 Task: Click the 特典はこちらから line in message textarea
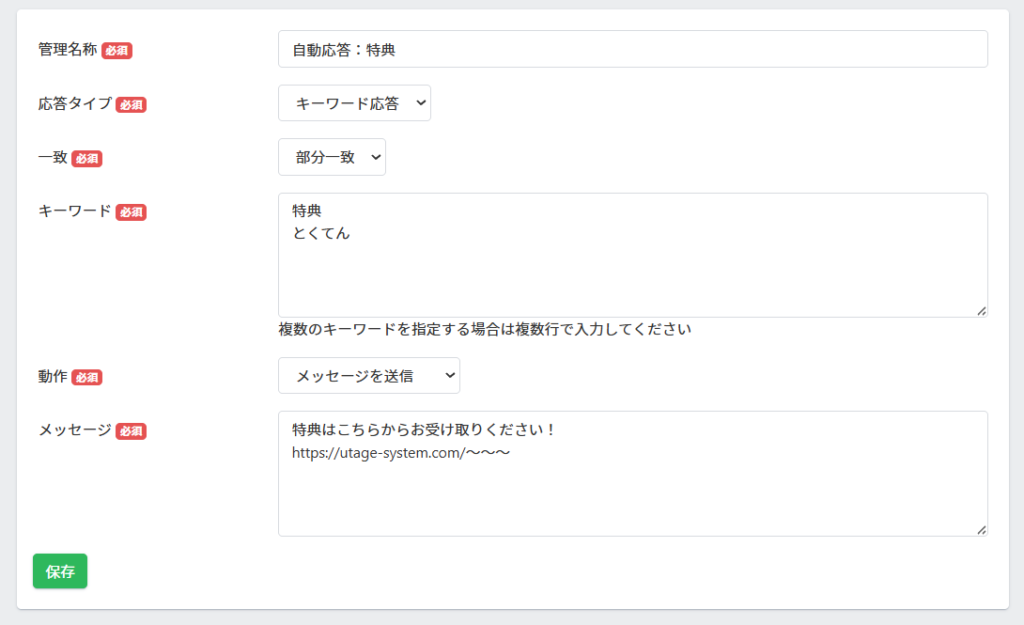click(423, 430)
